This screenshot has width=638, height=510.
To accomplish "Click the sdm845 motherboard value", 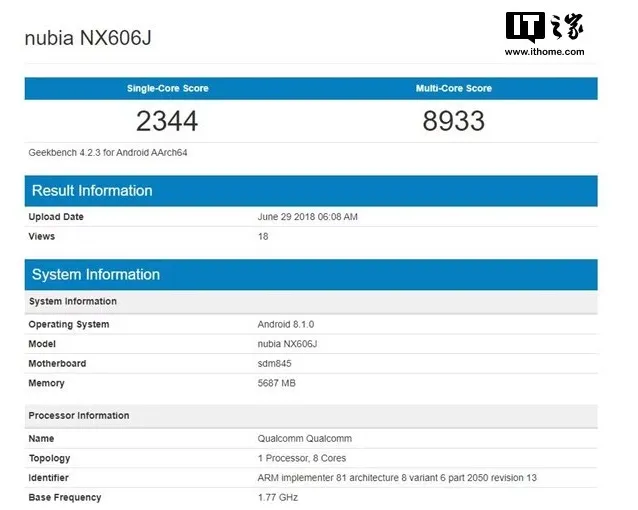I will click(x=275, y=364).
